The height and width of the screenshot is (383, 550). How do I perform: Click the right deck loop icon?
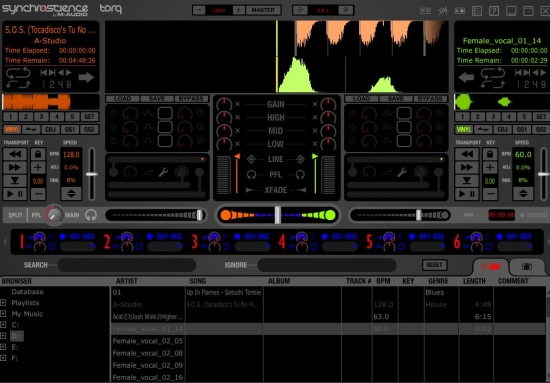493,78
